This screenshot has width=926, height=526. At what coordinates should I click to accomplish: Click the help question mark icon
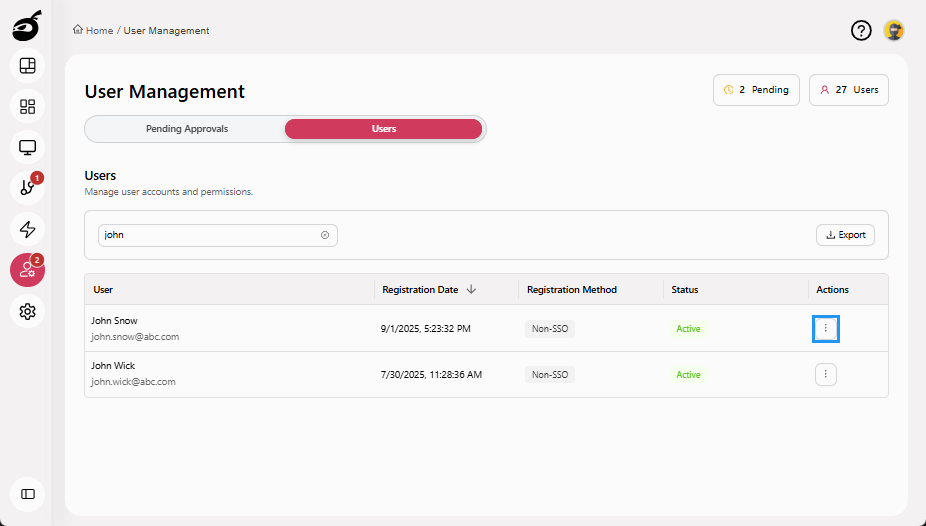pyautogui.click(x=861, y=31)
